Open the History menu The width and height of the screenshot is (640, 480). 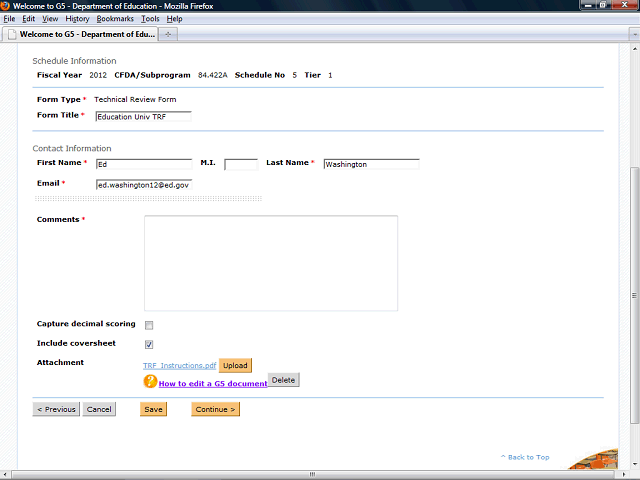tap(77, 19)
